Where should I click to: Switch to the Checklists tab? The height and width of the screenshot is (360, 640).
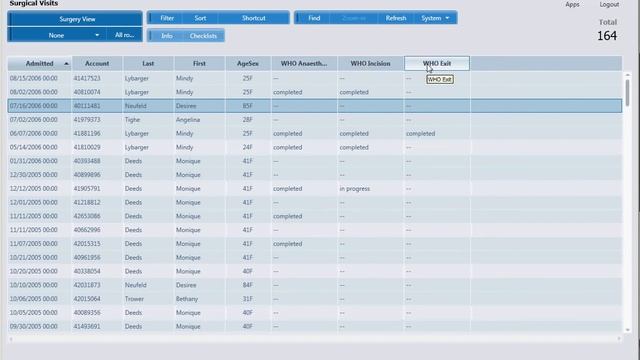(203, 36)
